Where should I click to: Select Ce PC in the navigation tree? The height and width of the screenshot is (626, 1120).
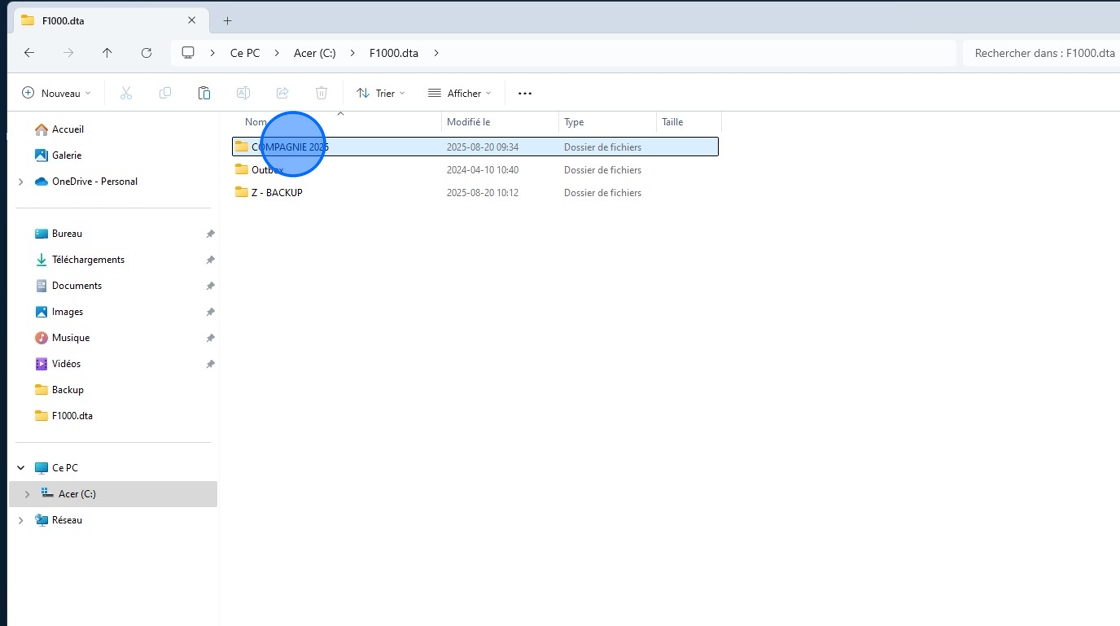pyautogui.click(x=64, y=468)
